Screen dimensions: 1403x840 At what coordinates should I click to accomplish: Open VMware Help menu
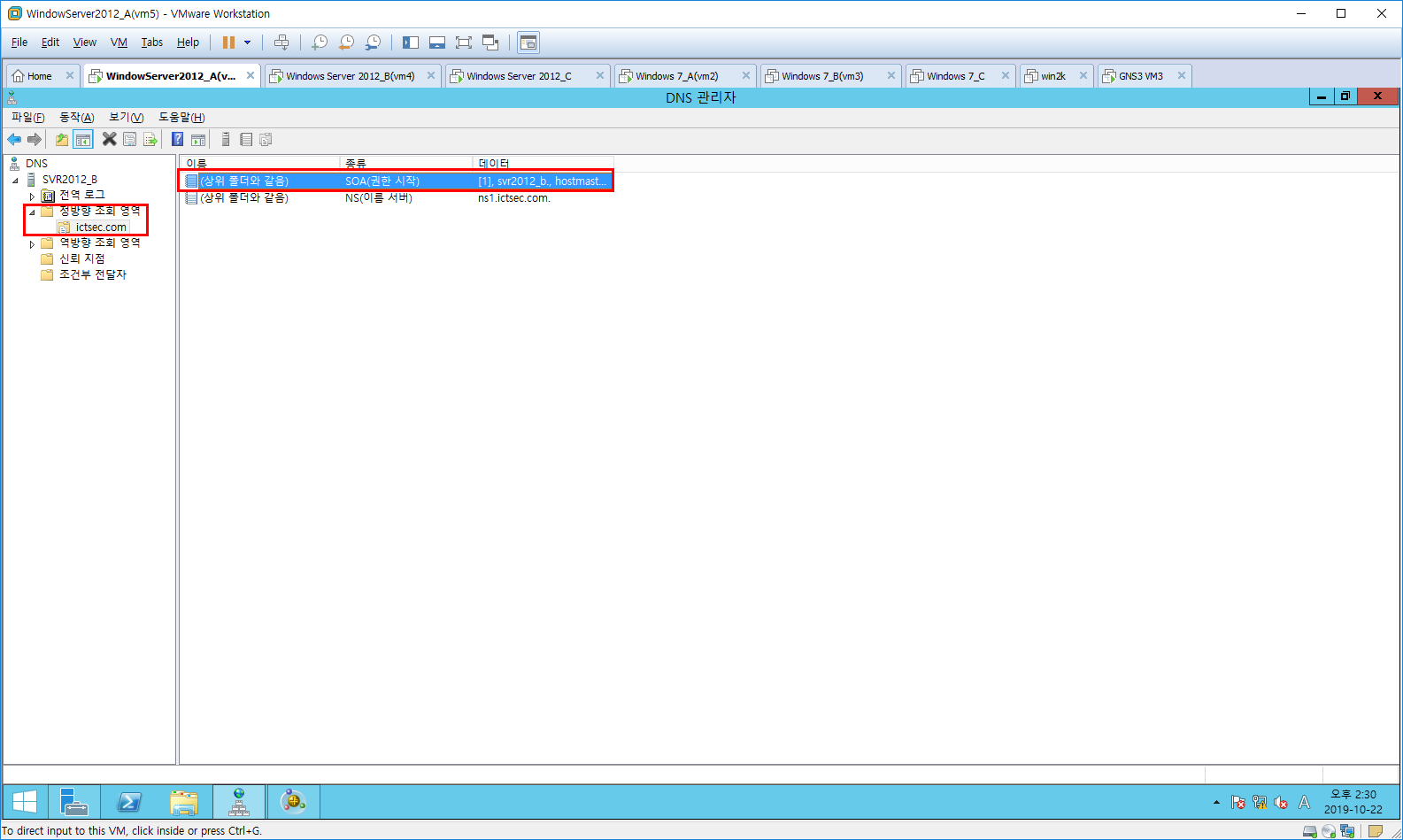[188, 42]
